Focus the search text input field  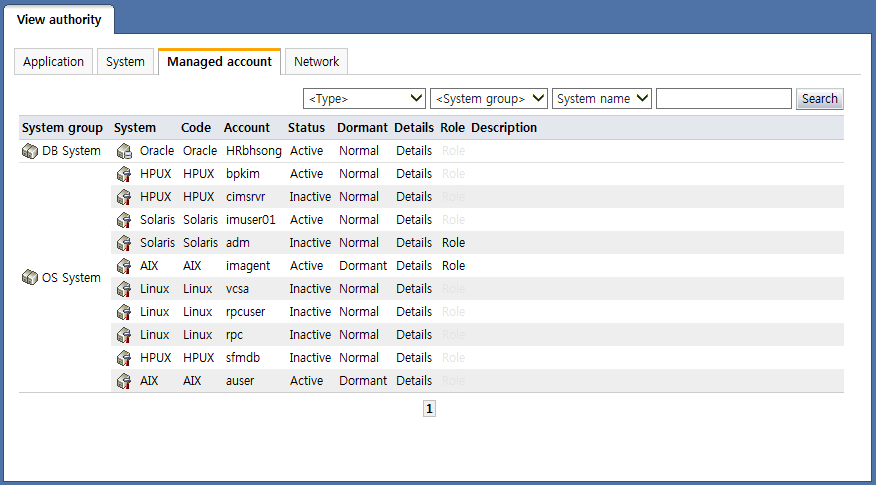tap(724, 99)
